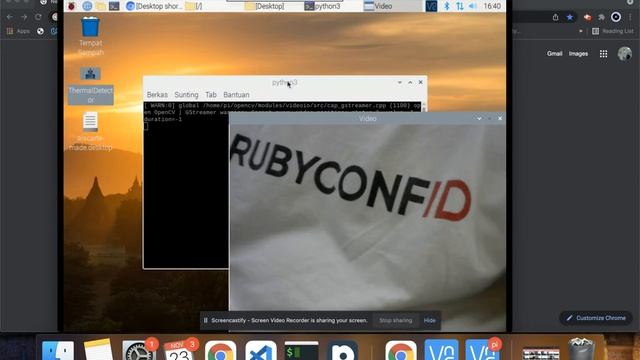Image resolution: width=640 pixels, height=360 pixels.
Task: Open Visual Studio Code from the Dock
Action: click(x=261, y=350)
